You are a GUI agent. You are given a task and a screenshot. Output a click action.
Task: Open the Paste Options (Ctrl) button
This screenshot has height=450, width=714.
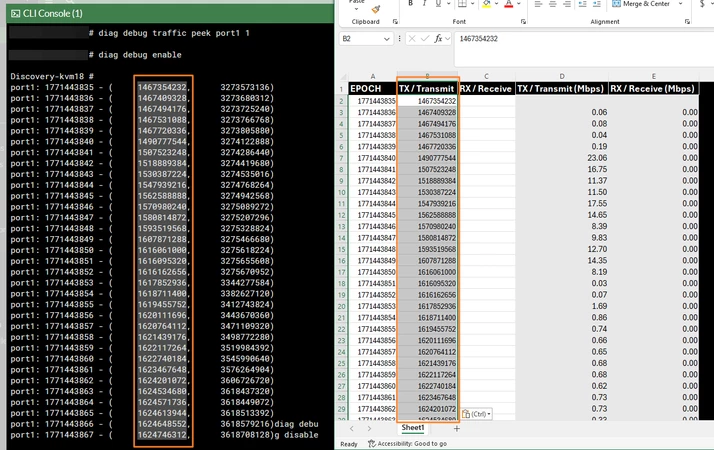tap(476, 414)
